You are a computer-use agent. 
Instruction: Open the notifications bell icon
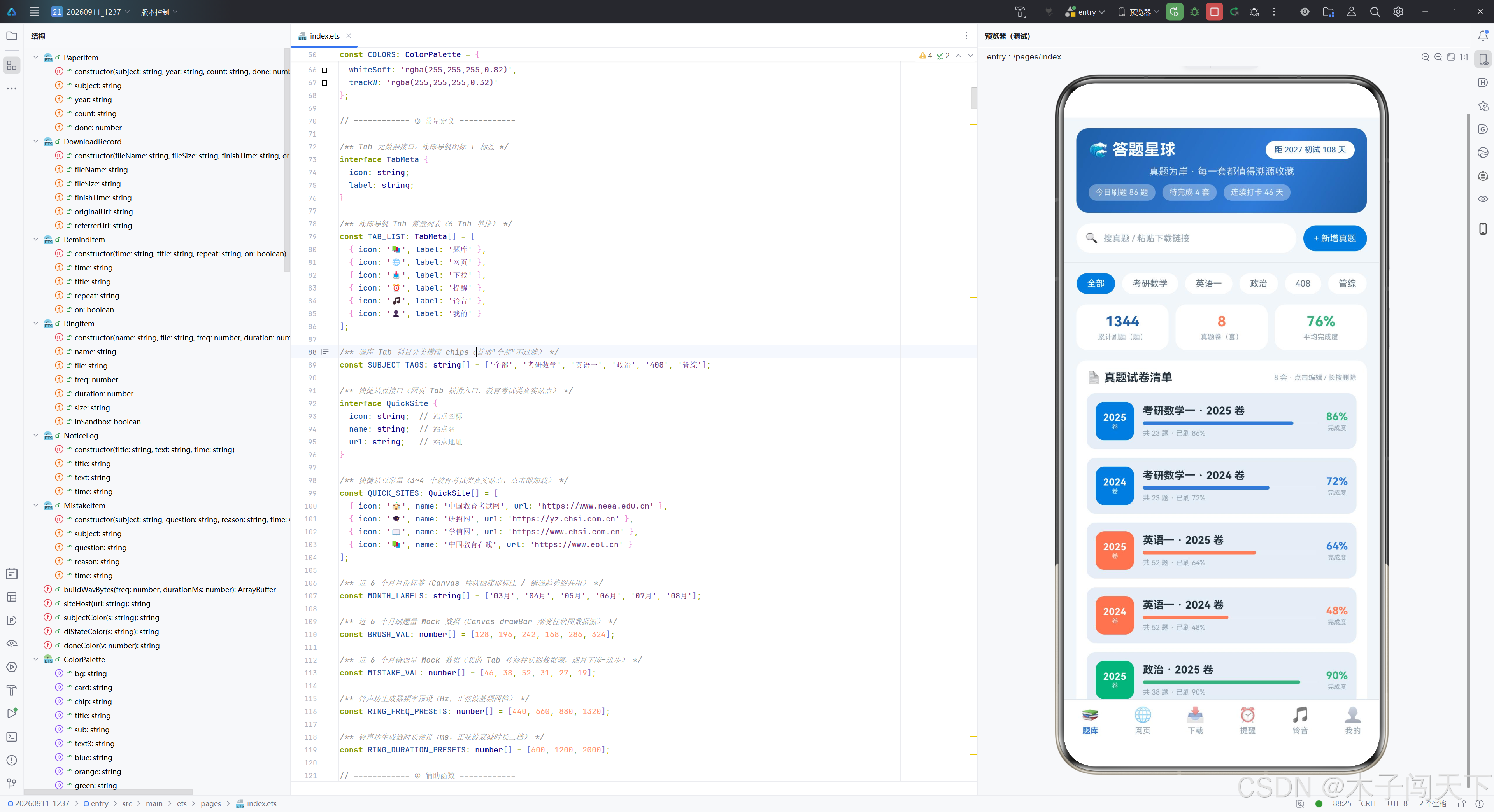[x=1483, y=36]
